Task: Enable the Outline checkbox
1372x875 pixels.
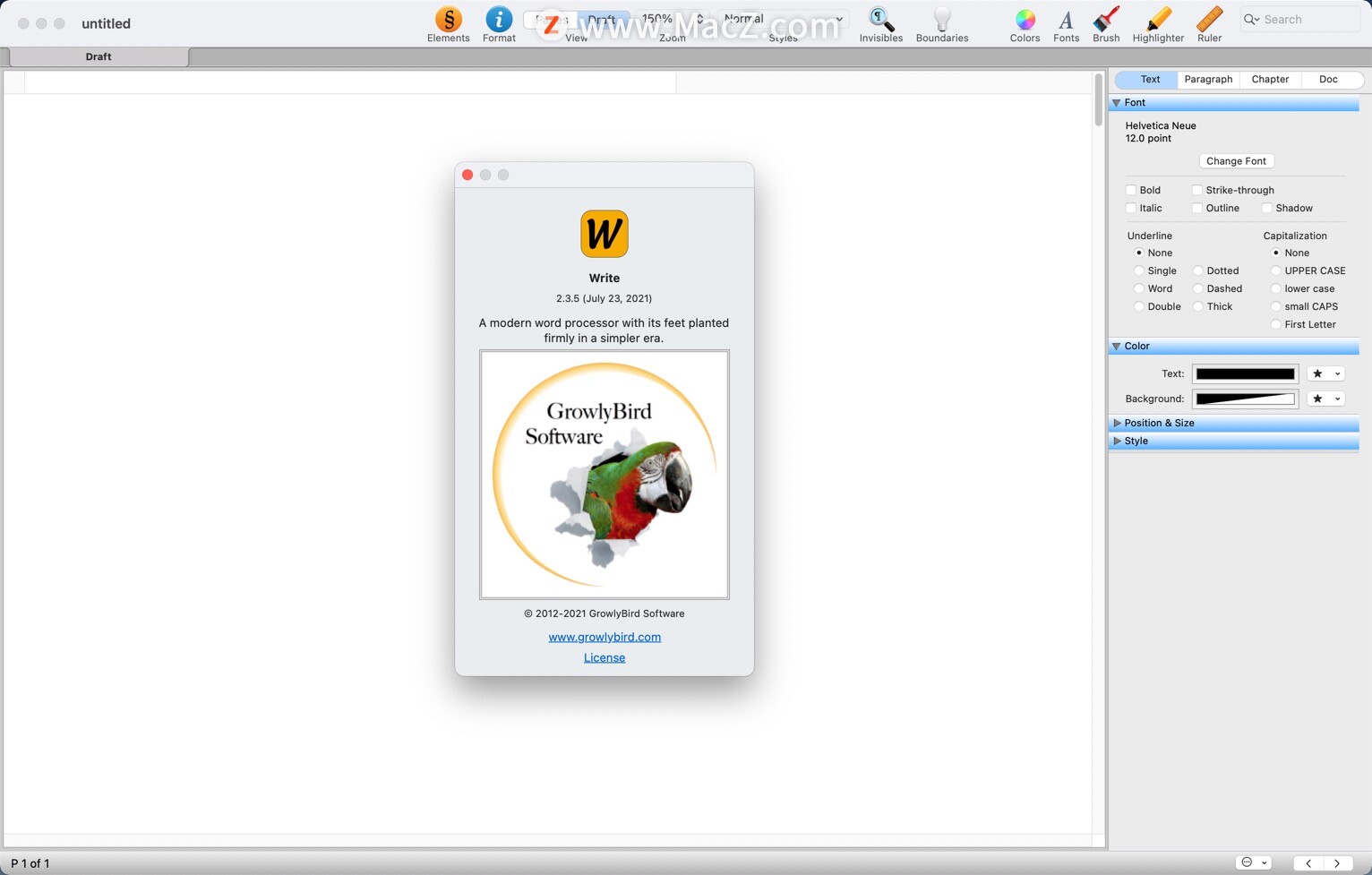Action: point(1196,208)
